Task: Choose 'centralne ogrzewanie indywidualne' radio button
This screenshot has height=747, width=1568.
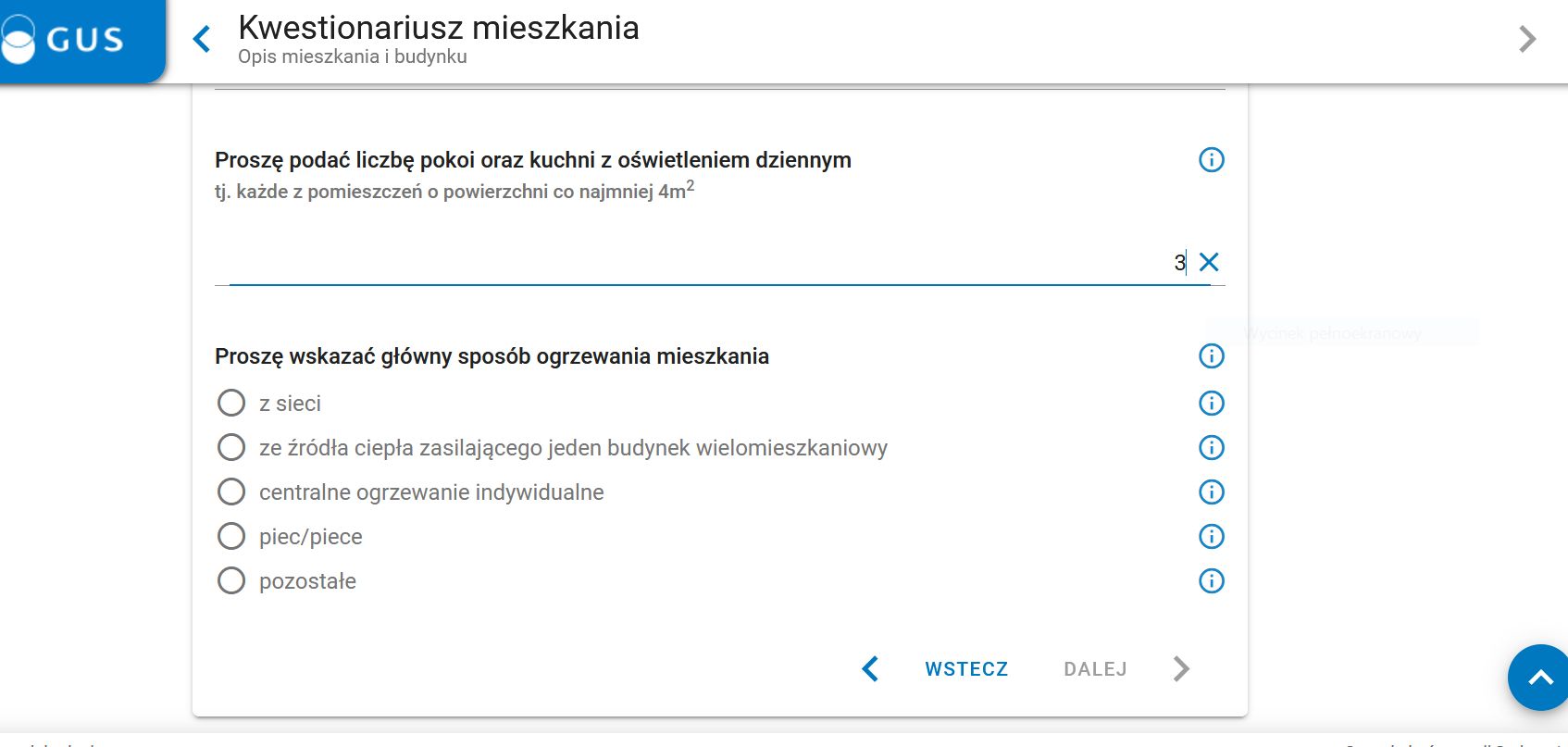Action: [231, 492]
